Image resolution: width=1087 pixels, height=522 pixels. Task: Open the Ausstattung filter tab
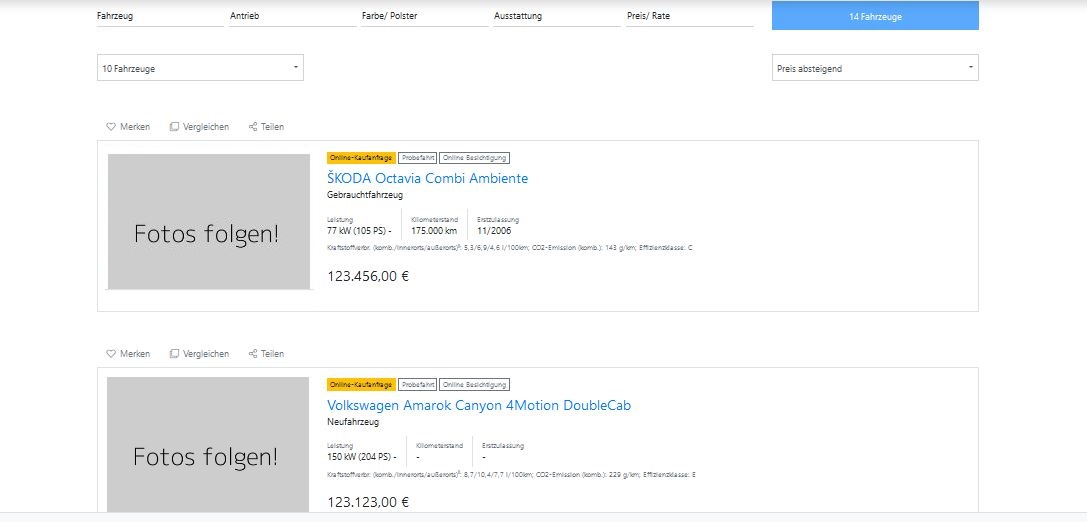pyautogui.click(x=557, y=16)
